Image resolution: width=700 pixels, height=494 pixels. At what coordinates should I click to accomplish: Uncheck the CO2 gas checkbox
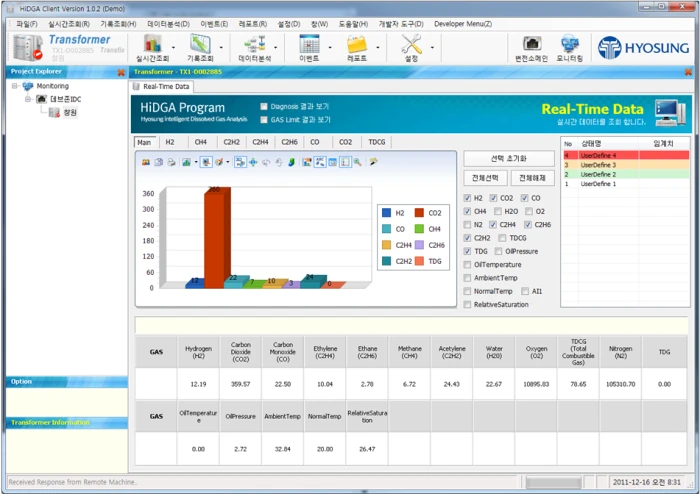[x=493, y=198]
